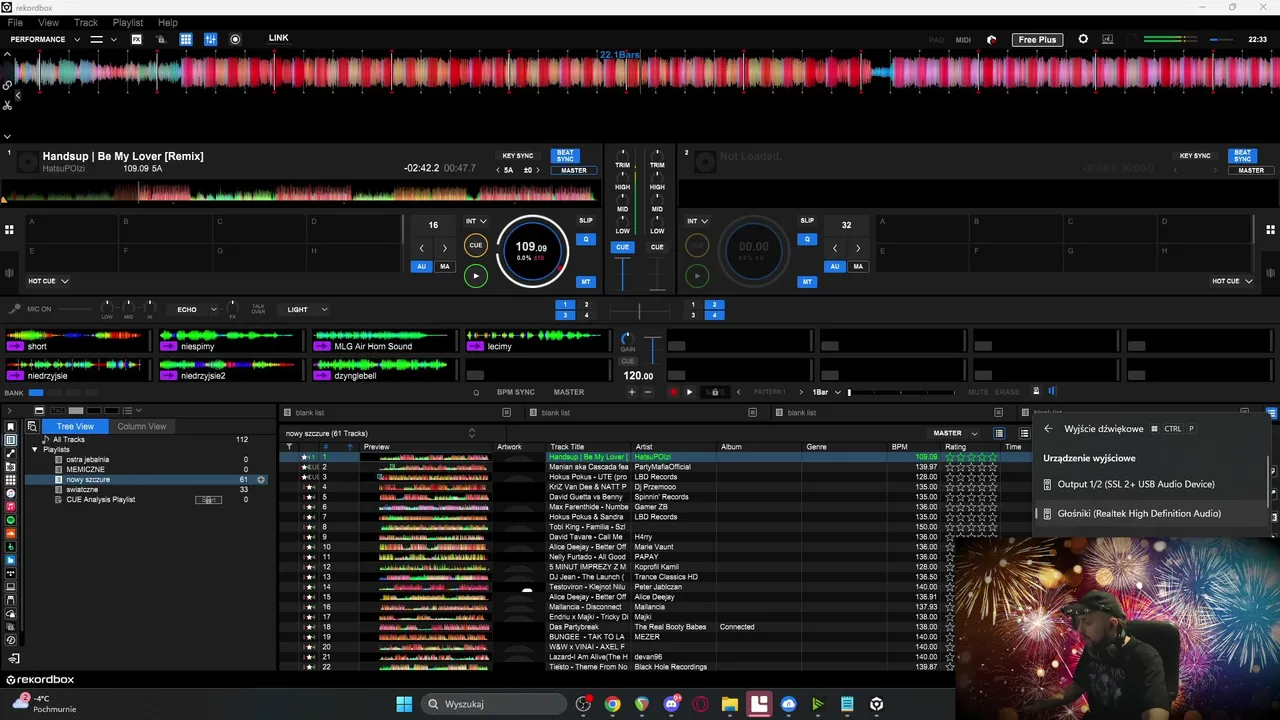Click sampler minus button near BPM 120
Image resolution: width=1280 pixels, height=720 pixels.
[x=648, y=392]
